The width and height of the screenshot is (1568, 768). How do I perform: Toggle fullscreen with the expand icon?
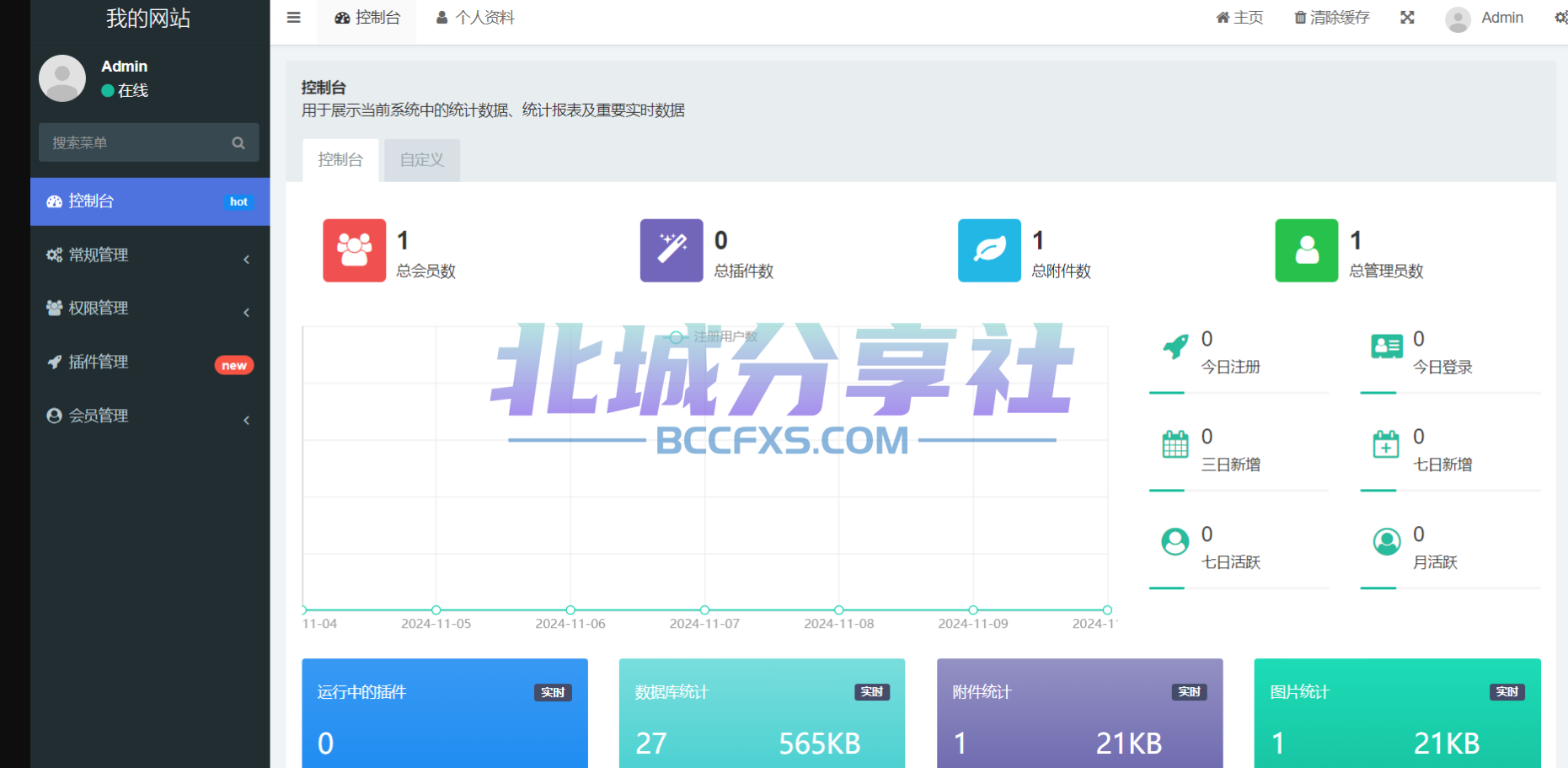(x=1407, y=18)
